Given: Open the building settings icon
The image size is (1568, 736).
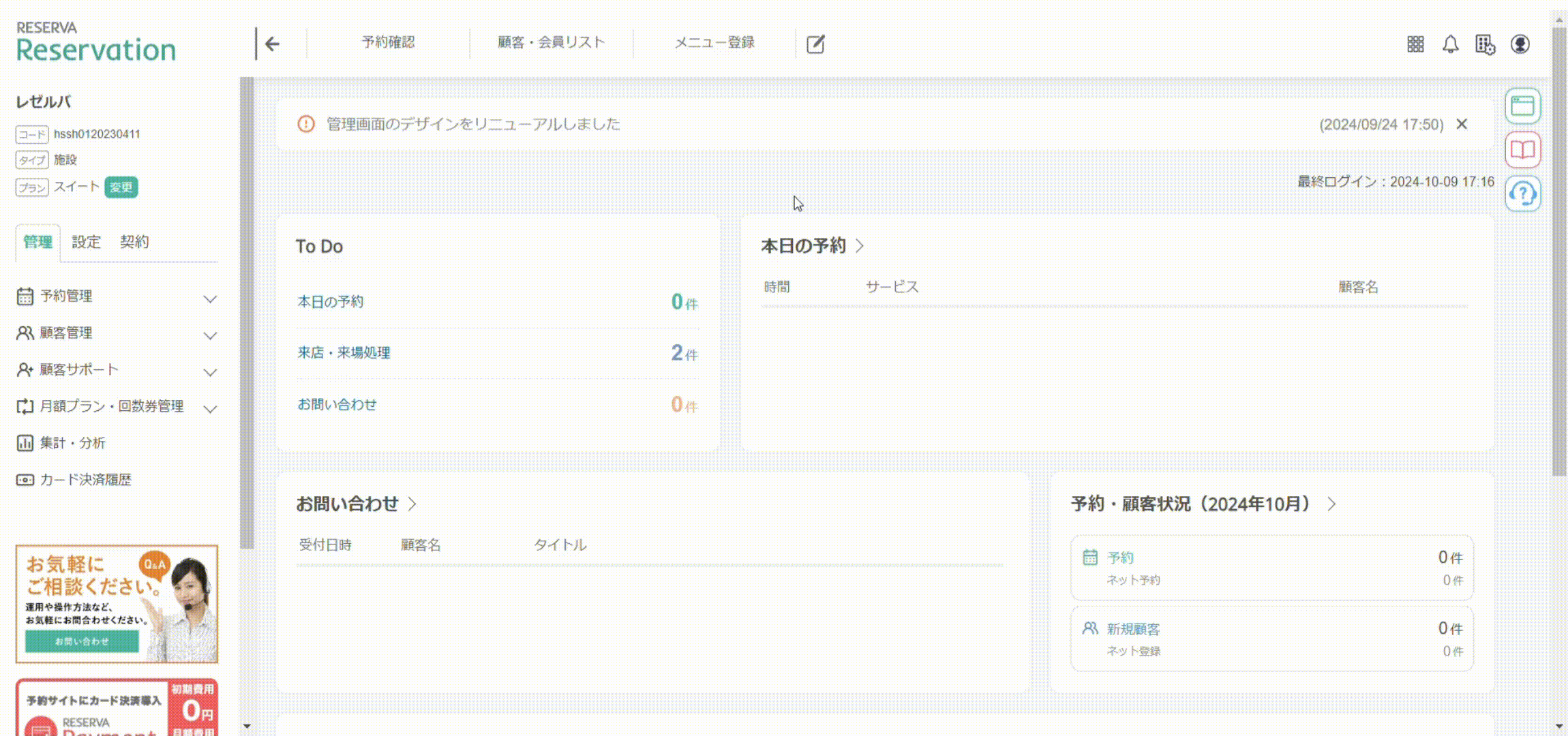Looking at the screenshot, I should [x=1485, y=44].
